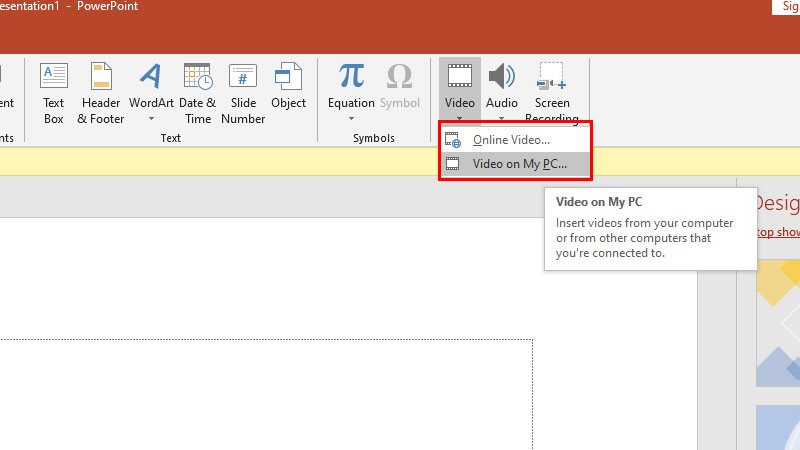Screen dimensions: 800x450
Task: Insert an Object
Action: [288, 87]
